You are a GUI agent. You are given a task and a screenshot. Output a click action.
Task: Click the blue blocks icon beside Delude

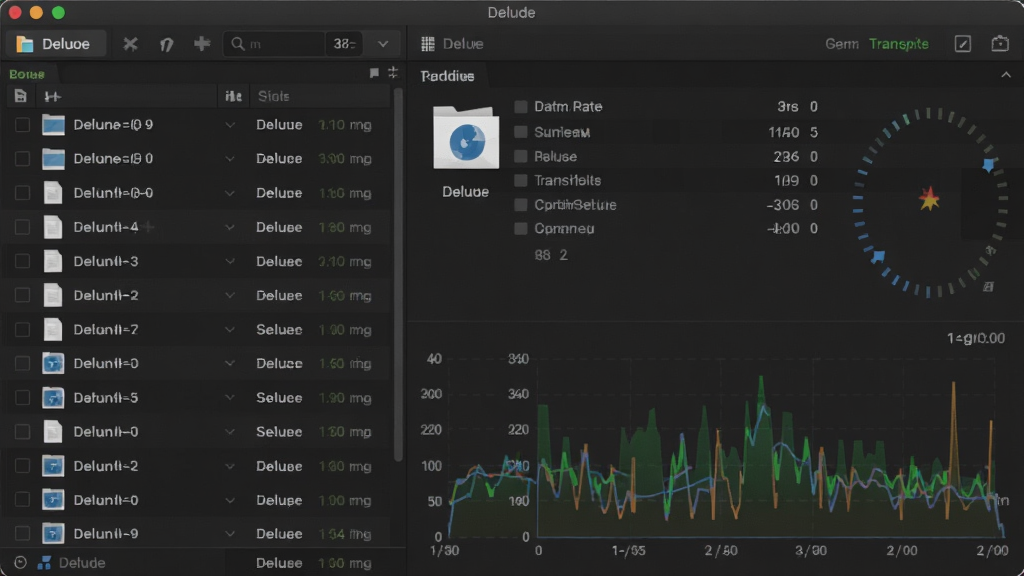[44, 562]
